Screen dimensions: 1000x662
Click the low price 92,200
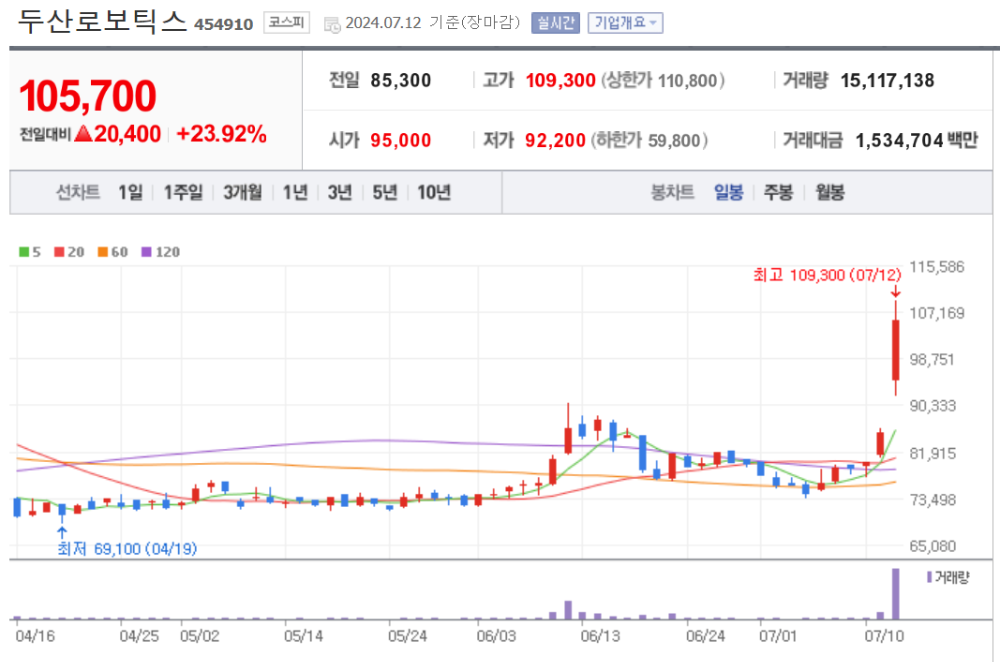[x=555, y=140]
